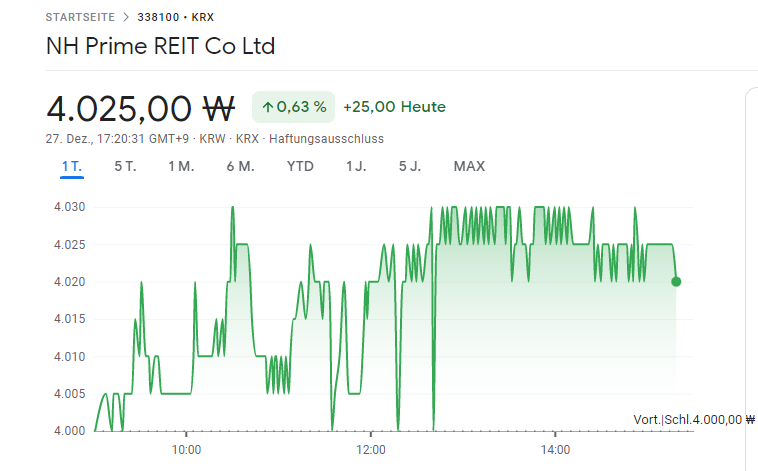Open the 5 J. chart range
This screenshot has width=758, height=471.
[410, 166]
